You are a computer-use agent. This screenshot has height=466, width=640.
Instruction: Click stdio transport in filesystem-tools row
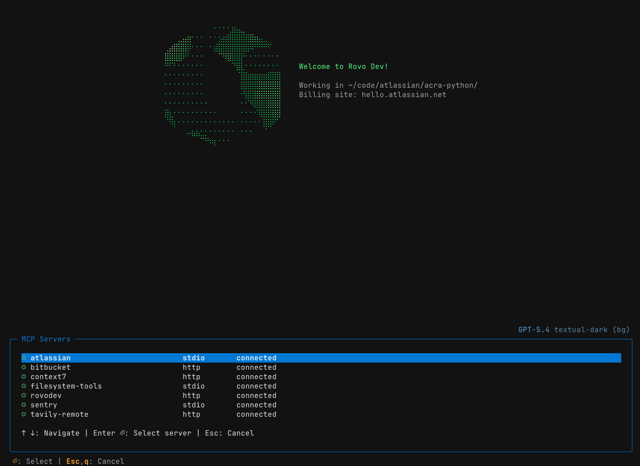point(193,386)
